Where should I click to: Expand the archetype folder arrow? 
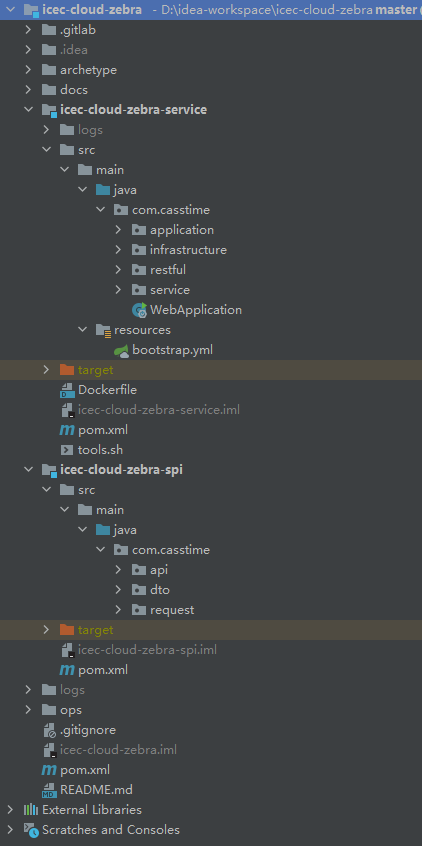29,70
